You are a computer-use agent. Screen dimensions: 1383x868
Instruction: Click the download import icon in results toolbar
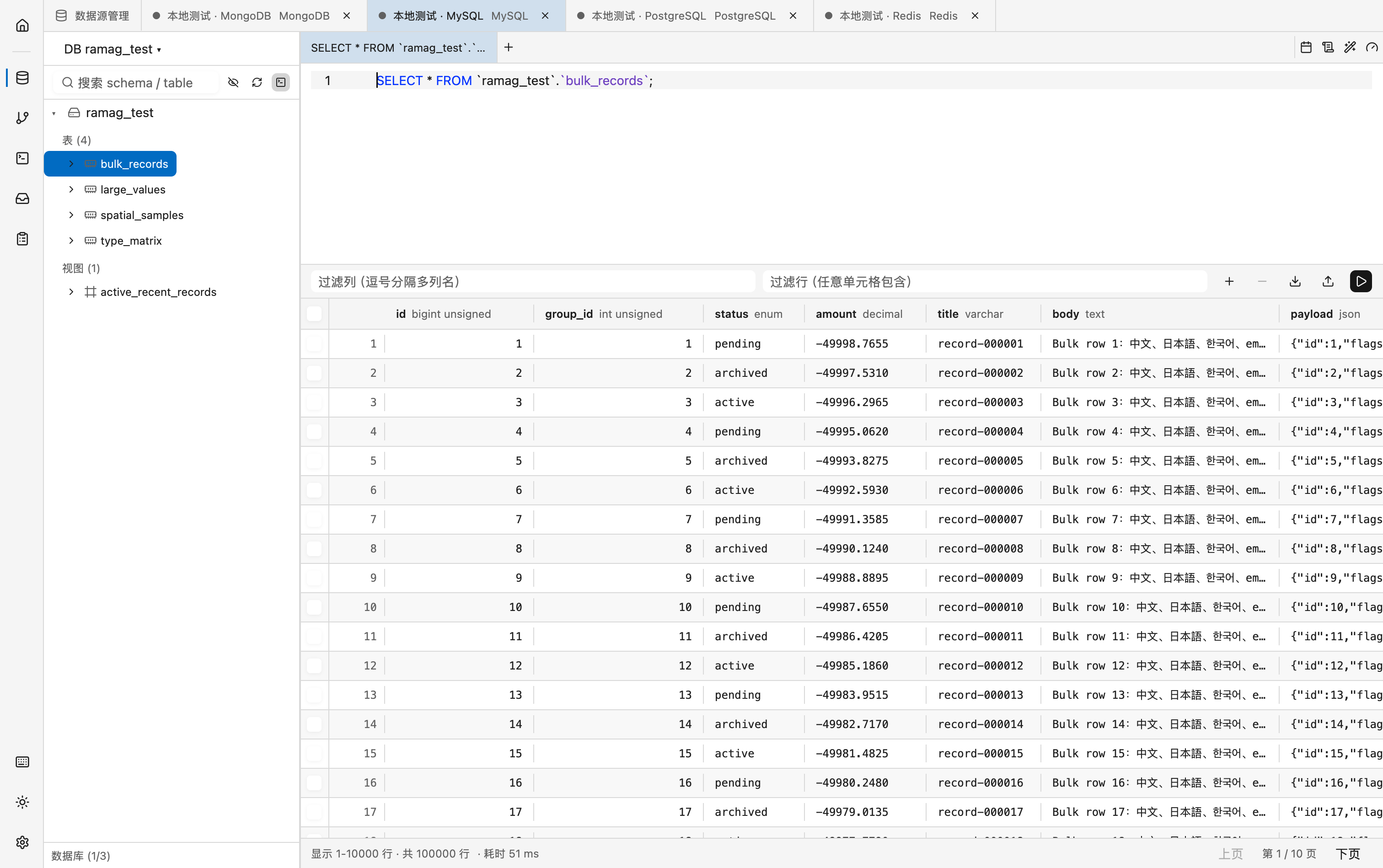pyautogui.click(x=1295, y=281)
